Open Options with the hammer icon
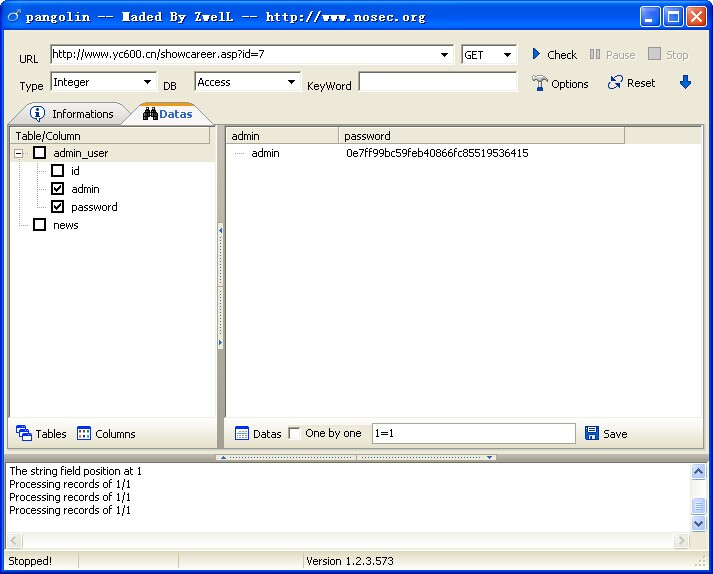 coord(539,83)
